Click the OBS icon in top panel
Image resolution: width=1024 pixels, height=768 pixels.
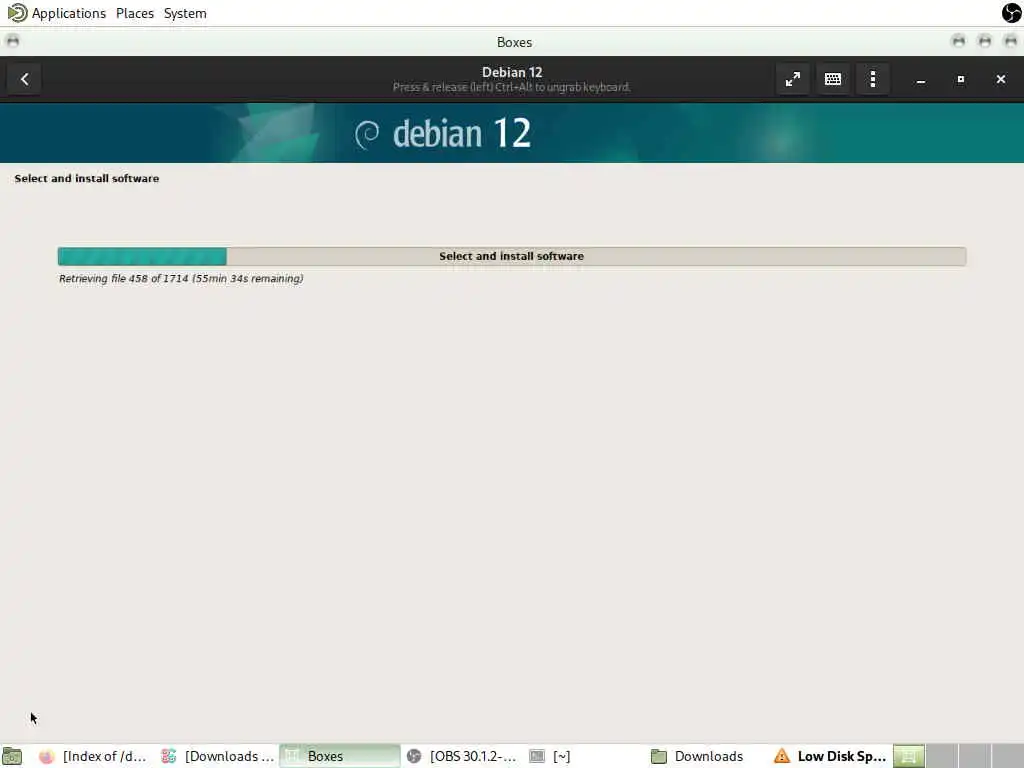(x=1012, y=12)
